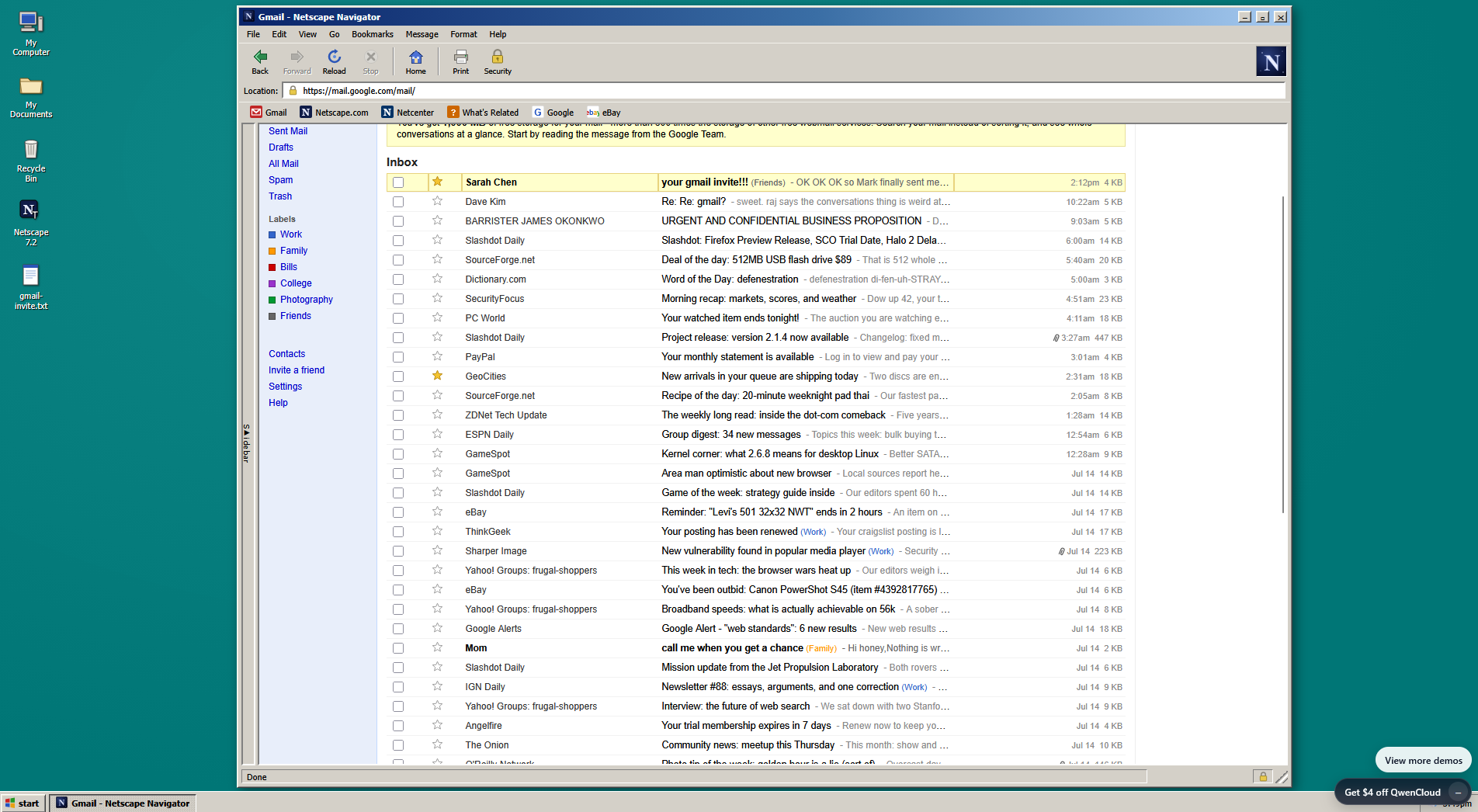Select the BARRISTER JAMES OKONKWO message checkbox
1478x812 pixels.
[398, 221]
